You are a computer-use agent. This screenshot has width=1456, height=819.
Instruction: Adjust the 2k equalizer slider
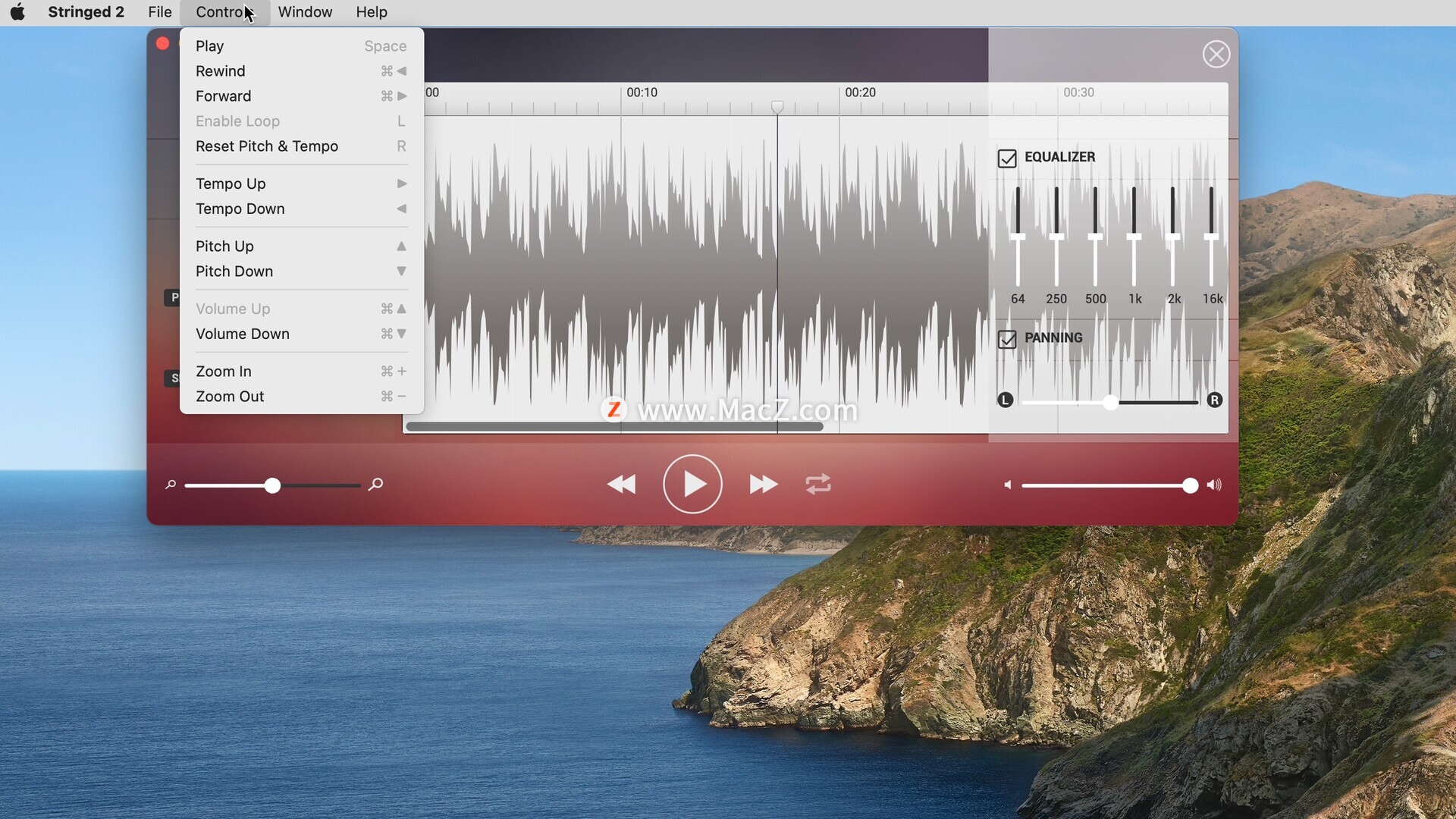point(1173,237)
